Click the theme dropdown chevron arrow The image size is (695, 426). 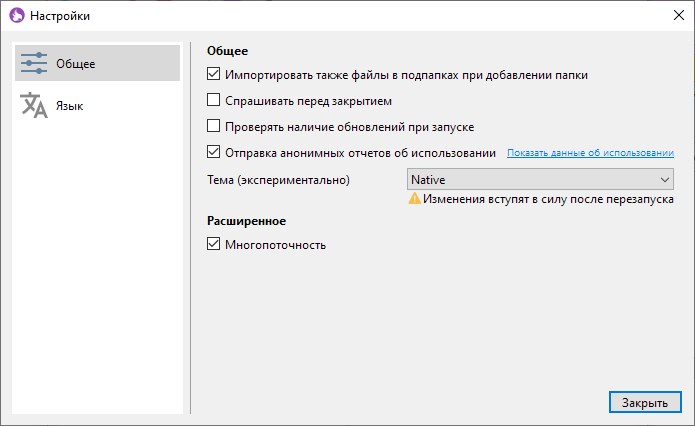pos(665,179)
